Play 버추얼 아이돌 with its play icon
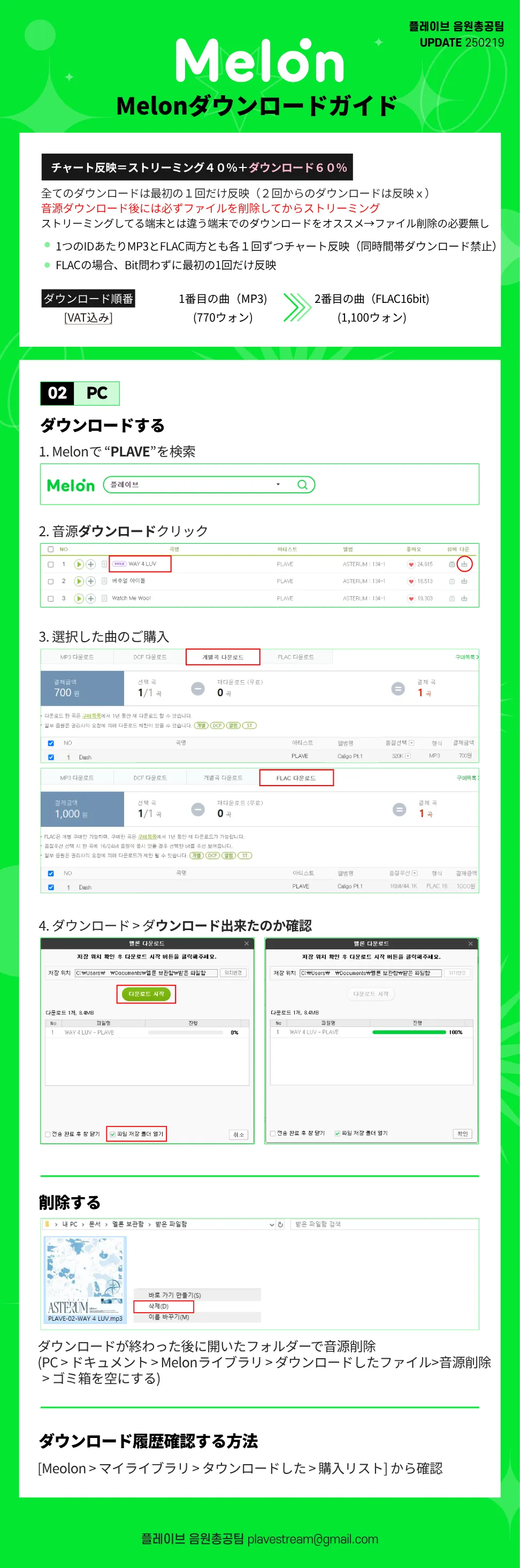 (79, 581)
